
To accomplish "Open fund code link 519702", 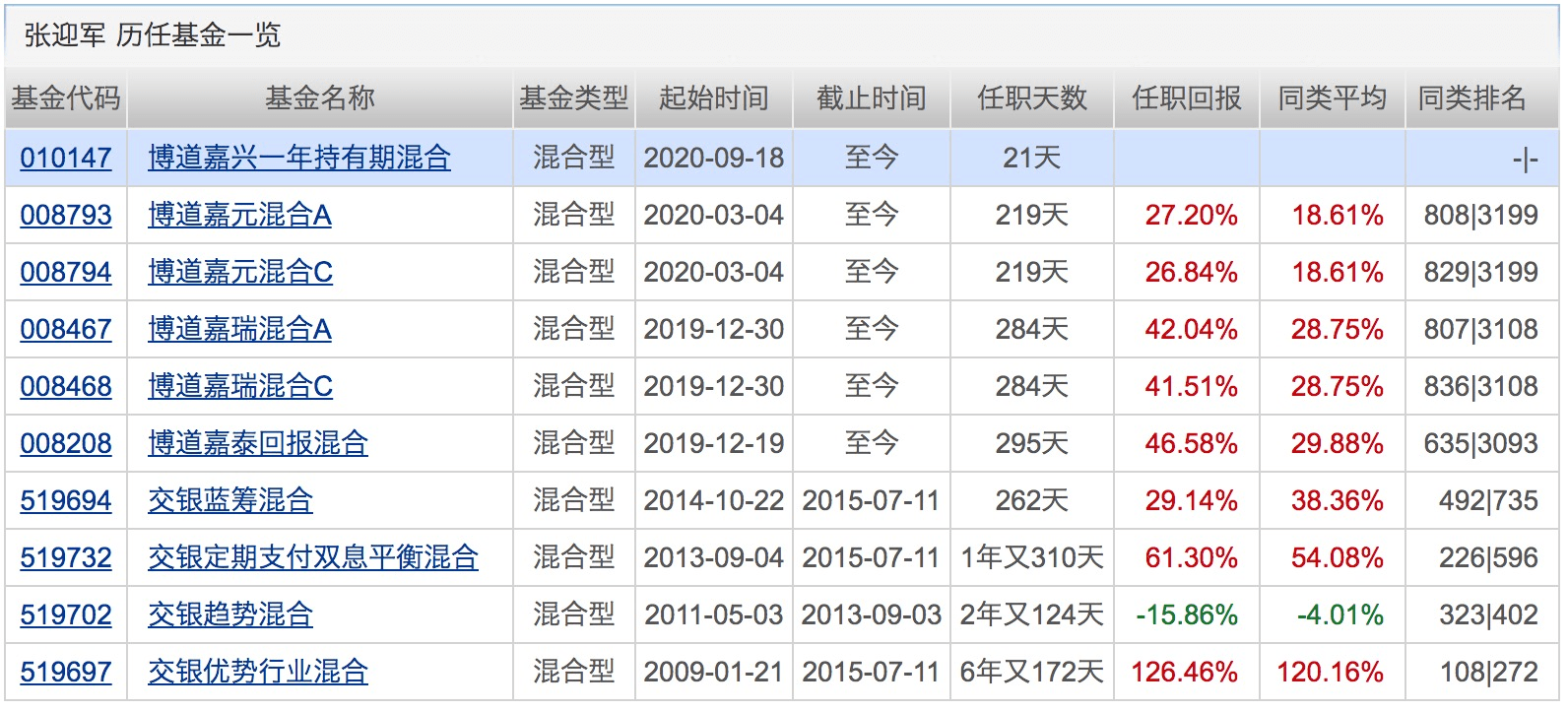I will click(x=66, y=614).
